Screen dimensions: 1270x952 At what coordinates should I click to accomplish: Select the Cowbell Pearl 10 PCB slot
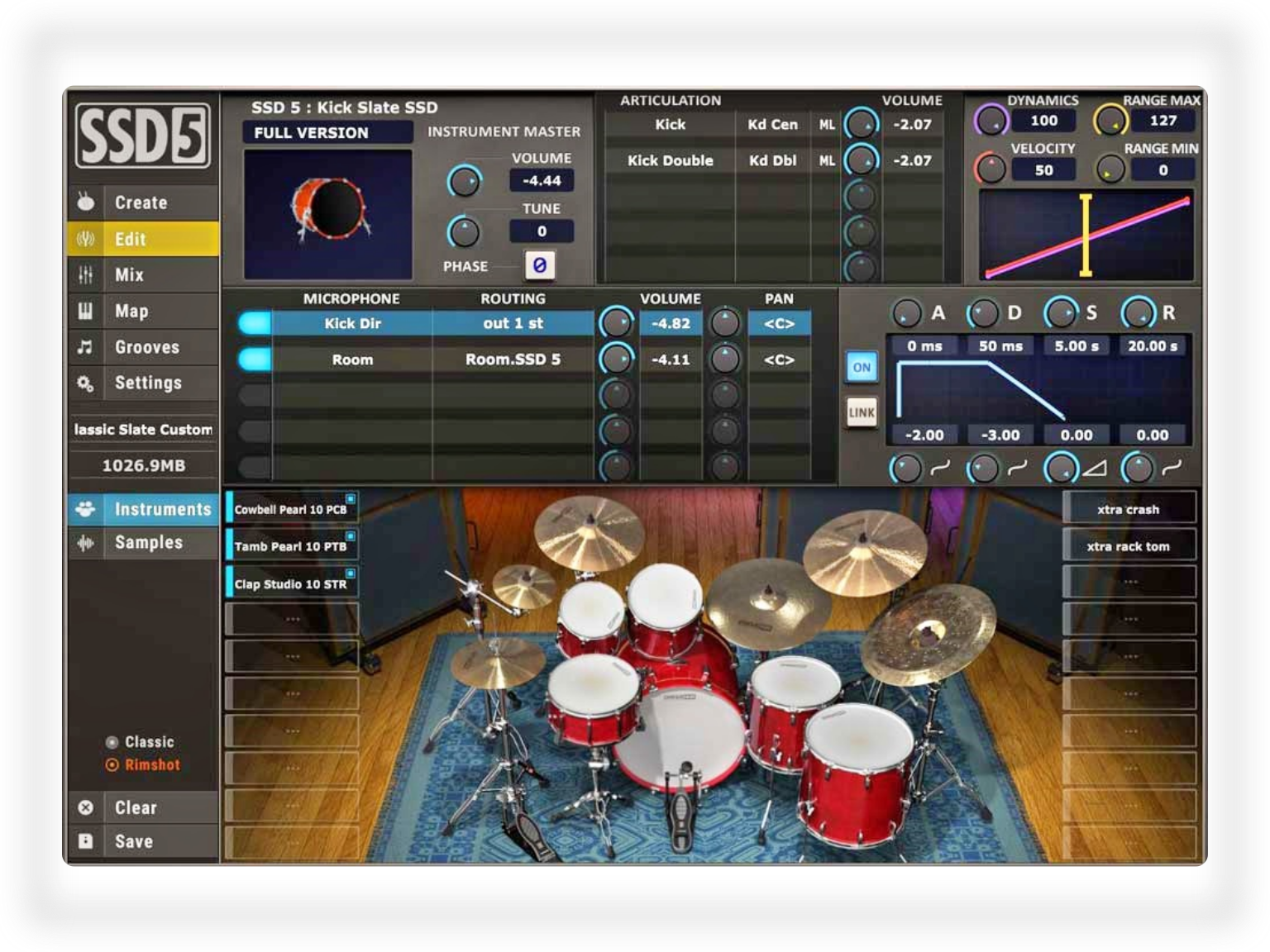(x=291, y=510)
